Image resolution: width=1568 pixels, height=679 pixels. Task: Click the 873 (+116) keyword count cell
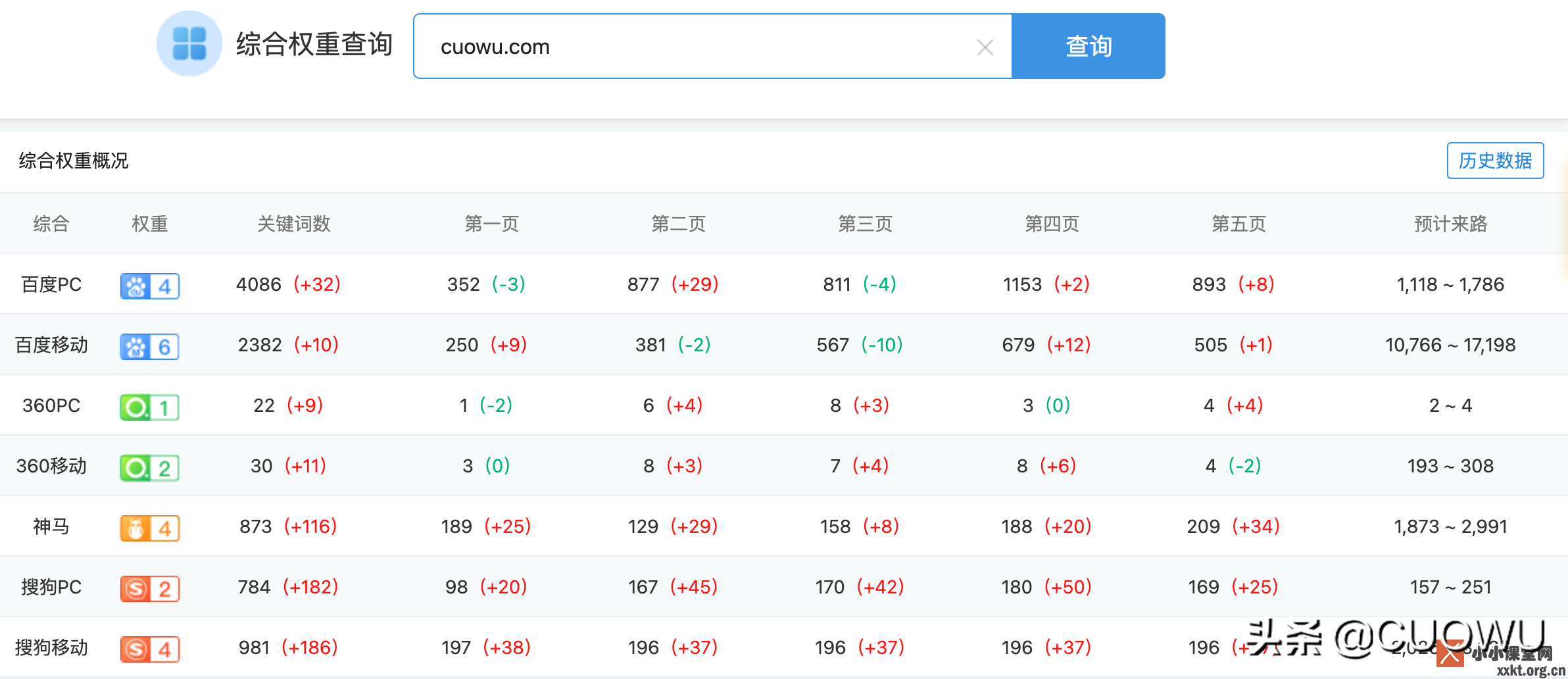pyautogui.click(x=288, y=526)
